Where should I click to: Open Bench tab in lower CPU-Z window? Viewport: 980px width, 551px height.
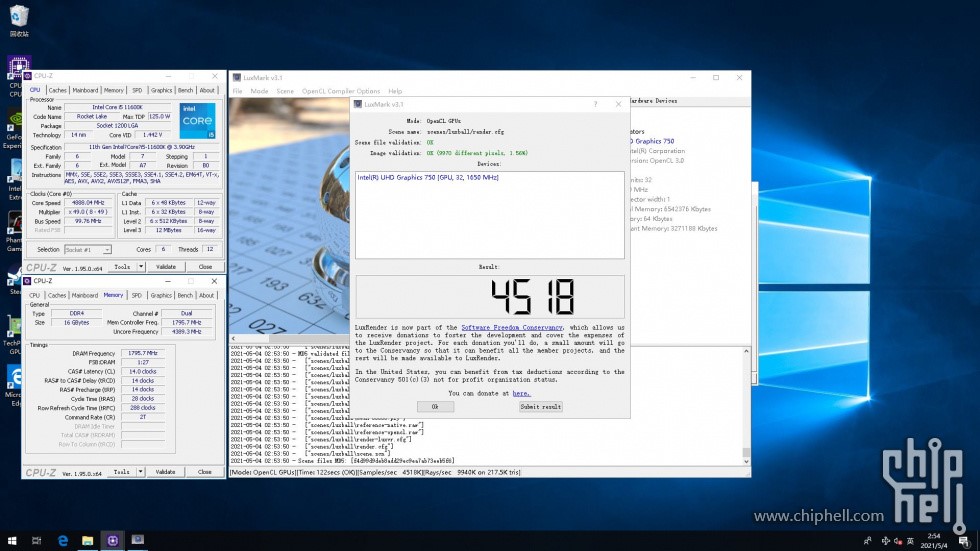click(x=185, y=295)
